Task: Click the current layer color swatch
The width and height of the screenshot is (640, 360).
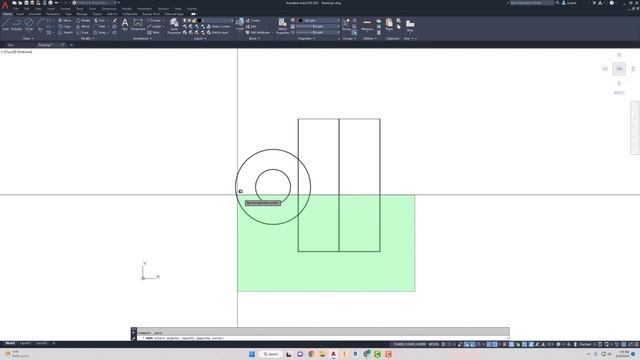Action: point(200,20)
